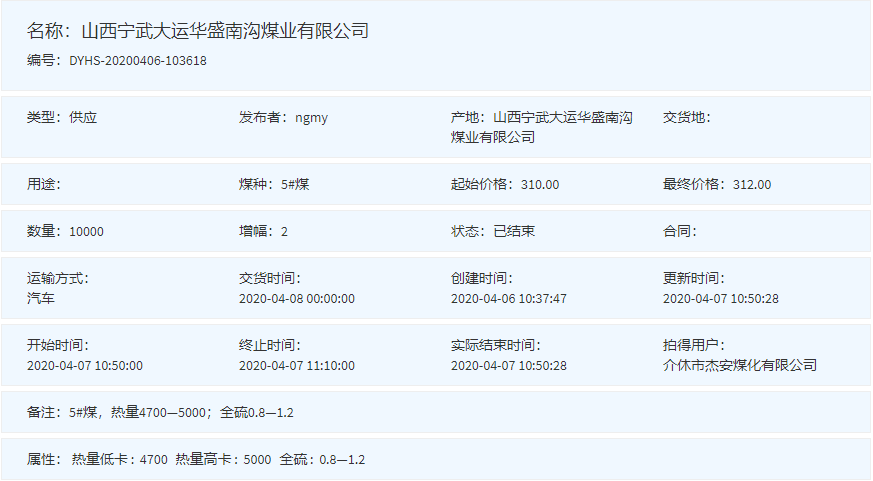873x481 pixels.
Task: Click the 实际结束时间 label
Action: click(x=496, y=345)
